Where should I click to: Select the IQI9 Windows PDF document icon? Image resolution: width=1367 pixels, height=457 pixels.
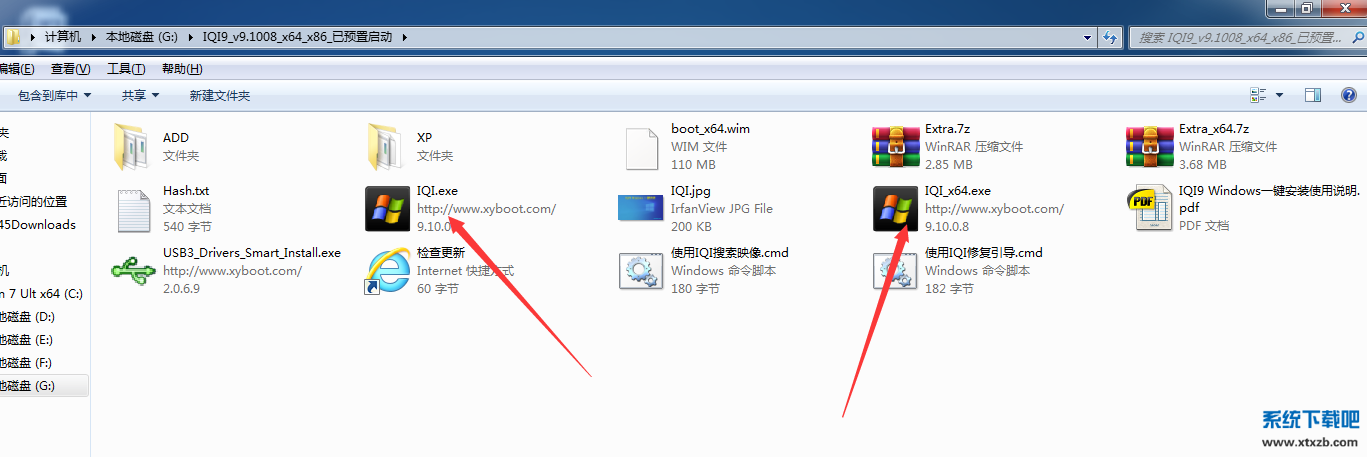1150,209
